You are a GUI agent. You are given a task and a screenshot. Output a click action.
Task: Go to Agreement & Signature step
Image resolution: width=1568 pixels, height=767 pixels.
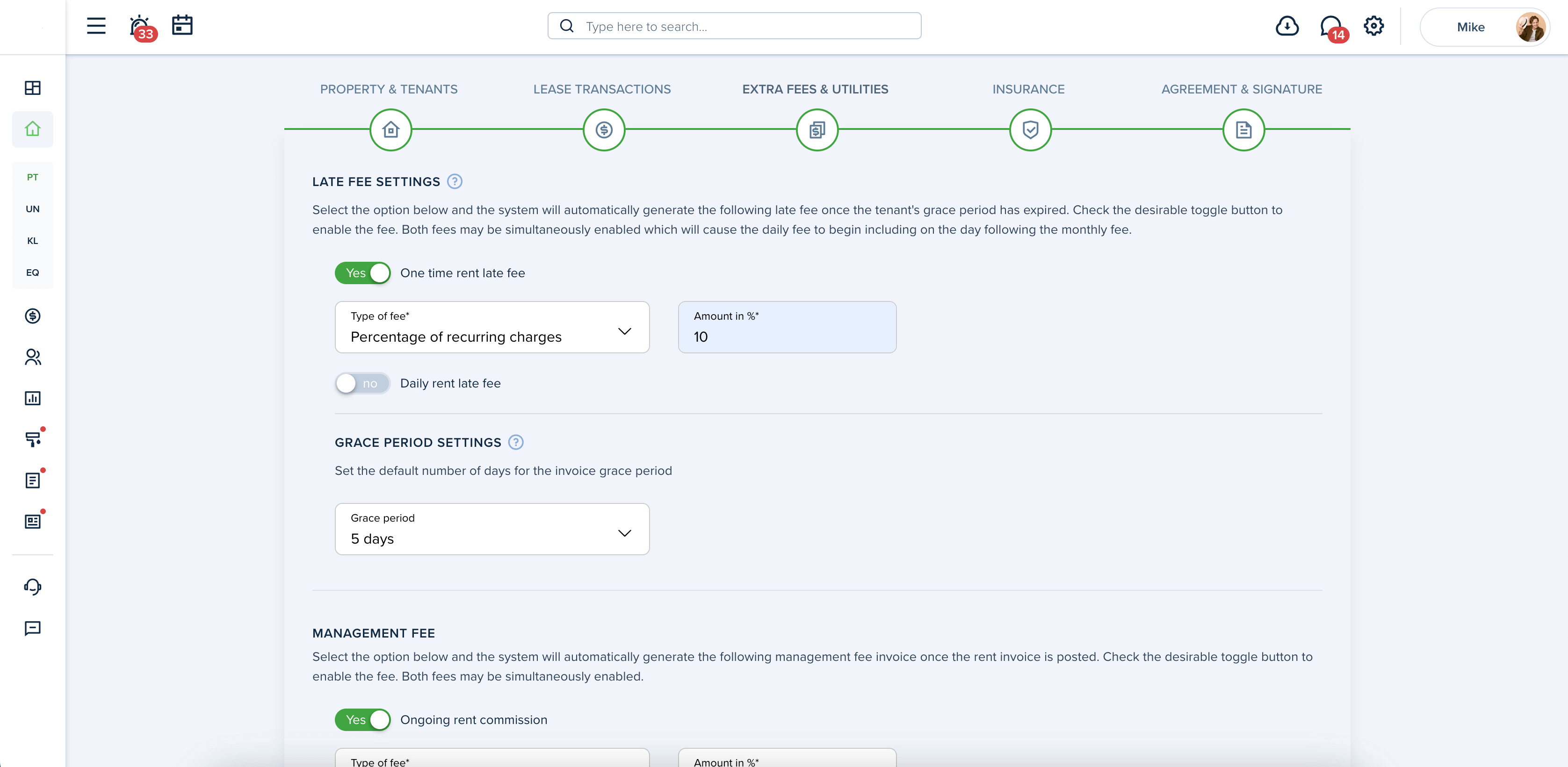point(1242,89)
